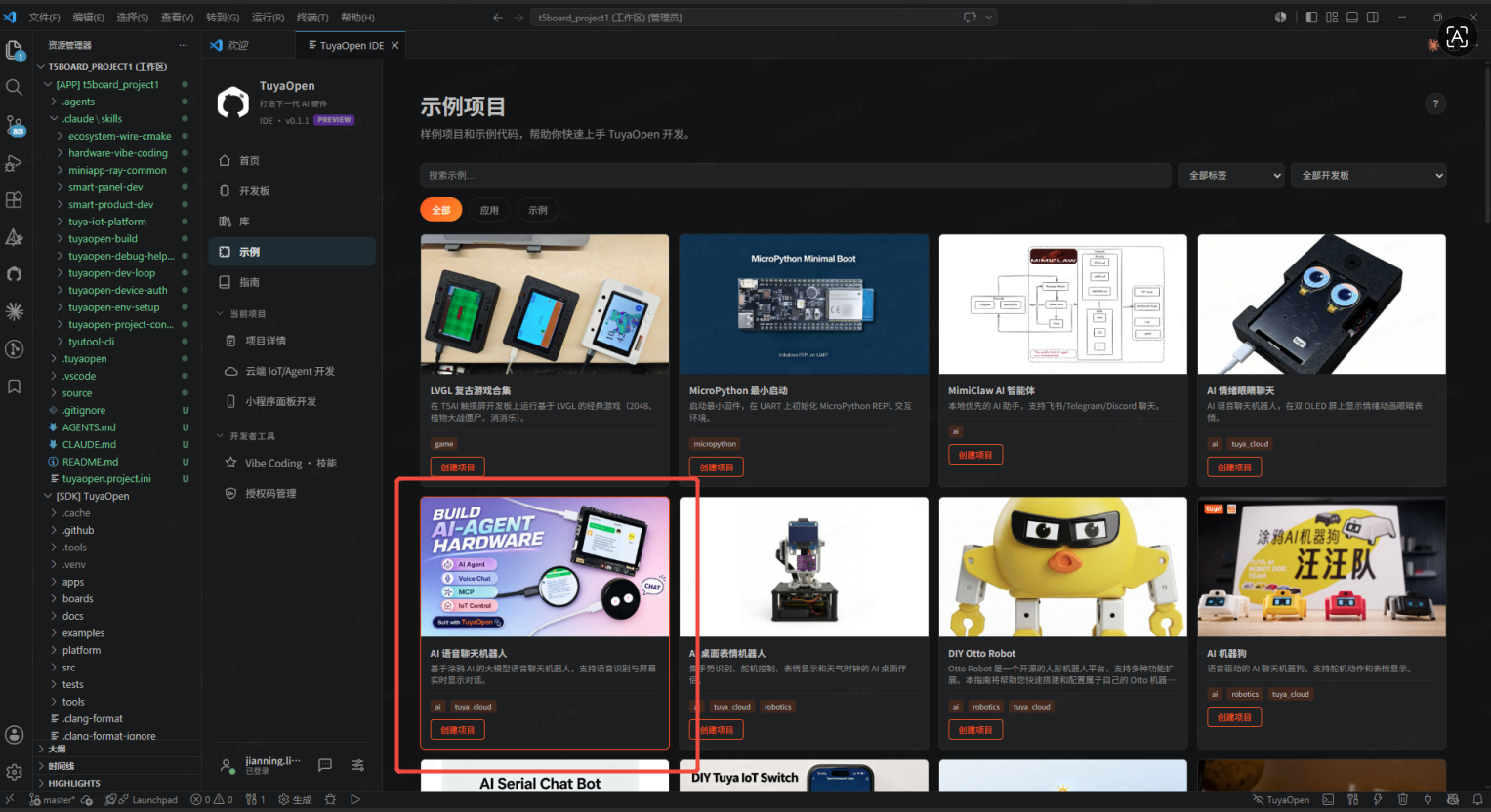Click the help question mark icon
Screen dimensions: 1491x812
(1434, 103)
